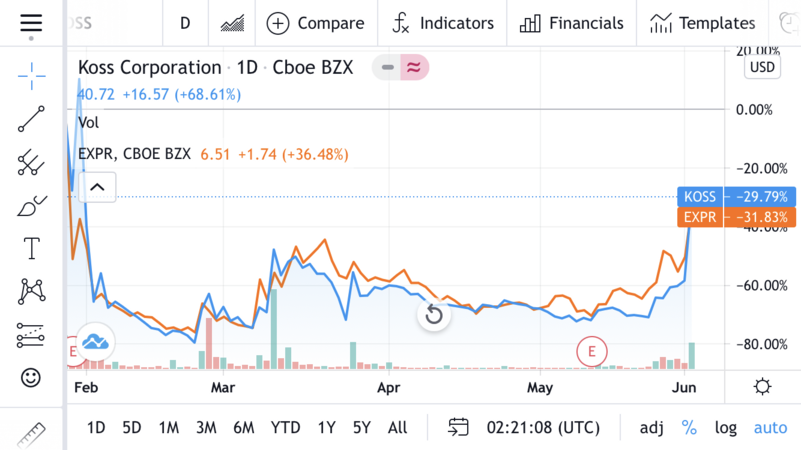Open the D interval dropdown

point(185,23)
